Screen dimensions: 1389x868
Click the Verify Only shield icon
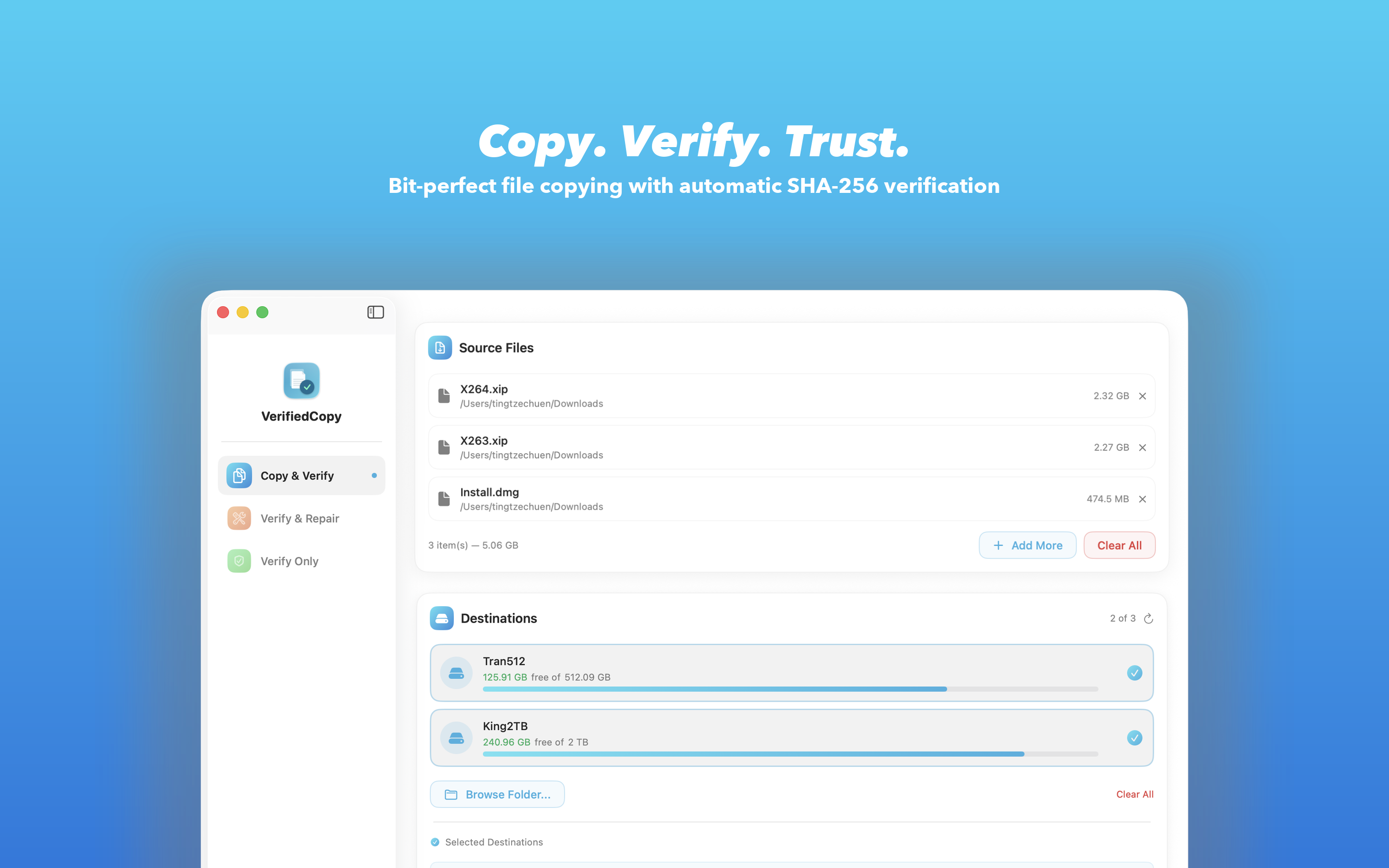[x=239, y=561]
